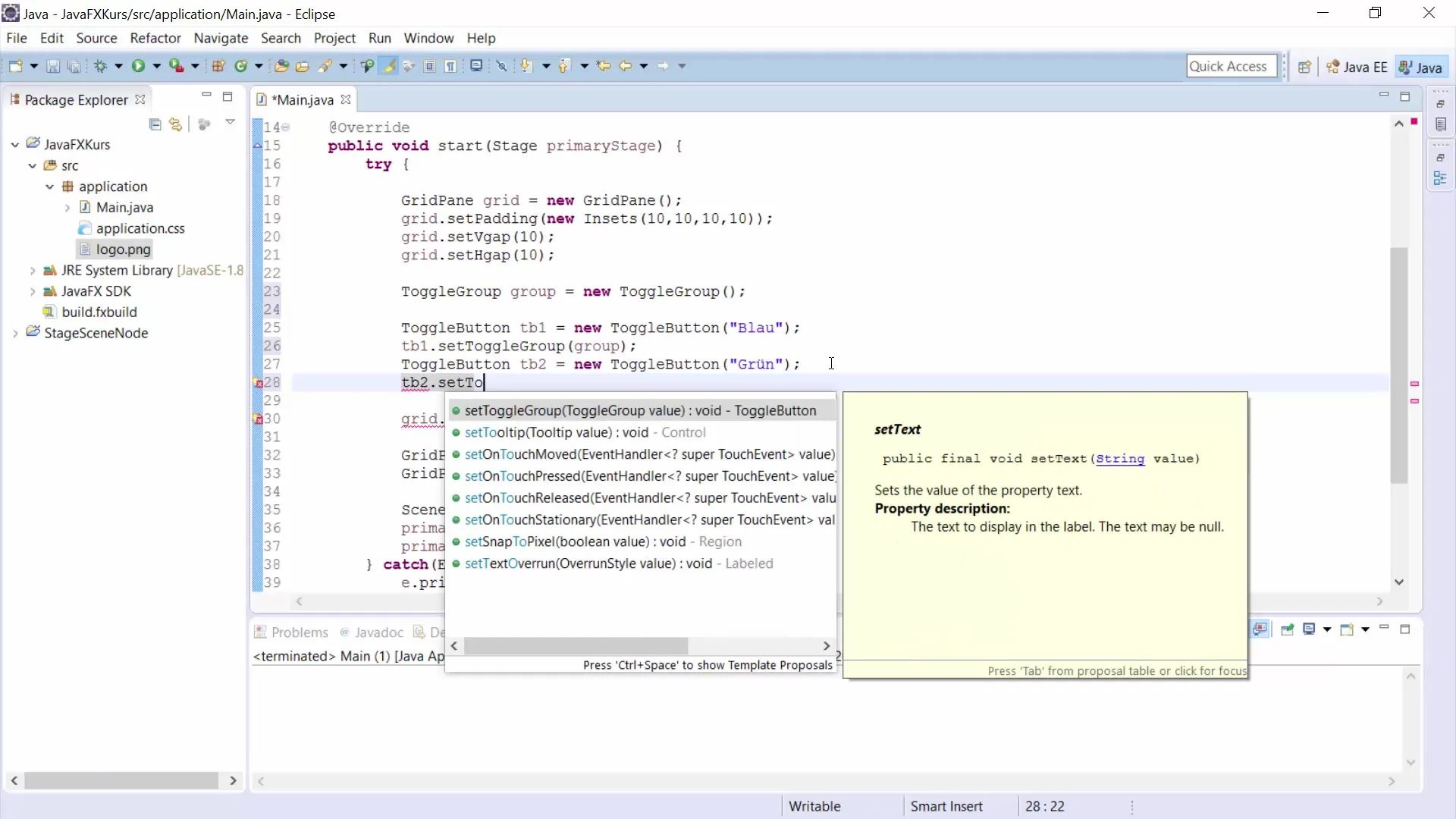Choose setOnTouchMoved proposal in autocomplete

(641, 454)
